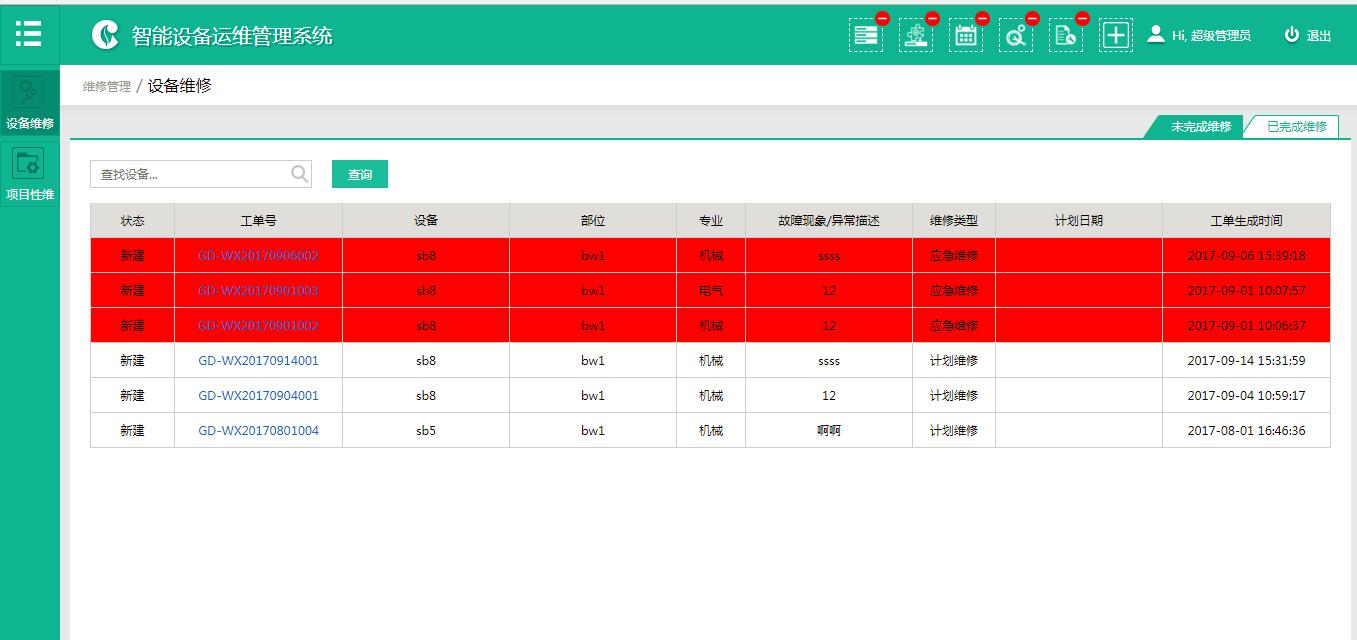1357x640 pixels.
Task: Click the 智能设备运维管理系统 title
Action: point(232,36)
